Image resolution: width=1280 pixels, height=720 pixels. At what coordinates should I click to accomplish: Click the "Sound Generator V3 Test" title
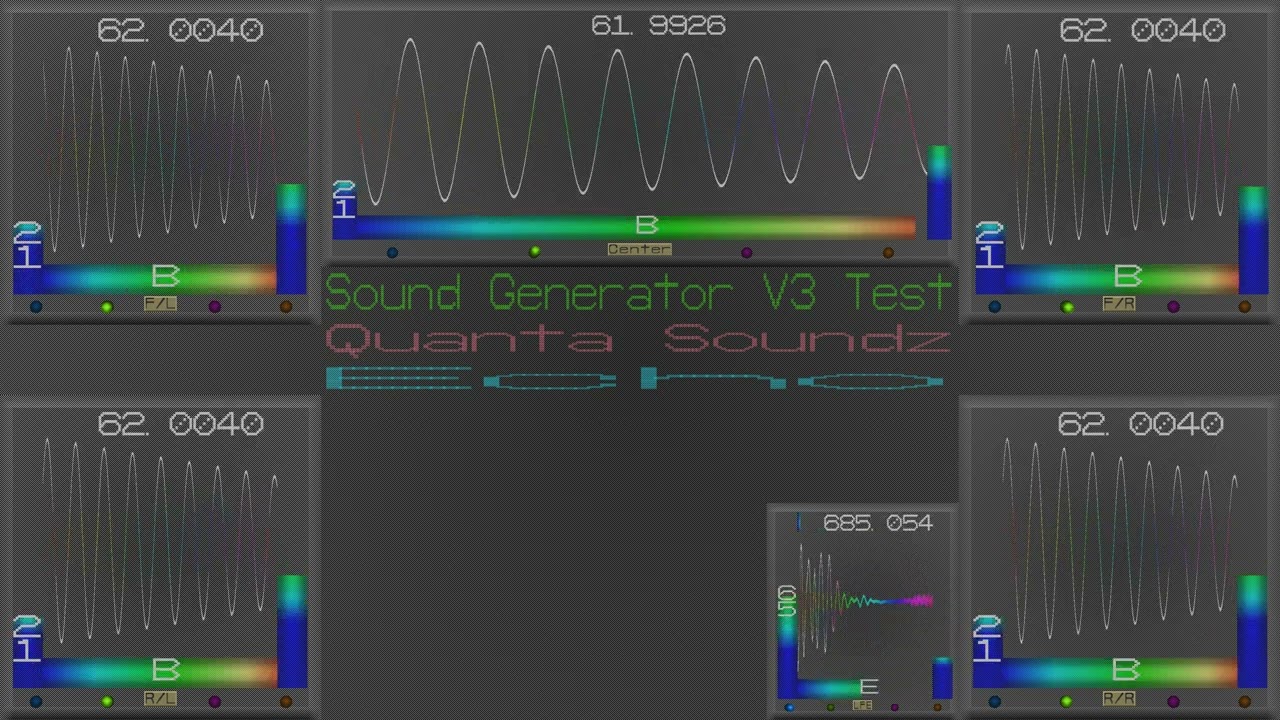pos(638,293)
